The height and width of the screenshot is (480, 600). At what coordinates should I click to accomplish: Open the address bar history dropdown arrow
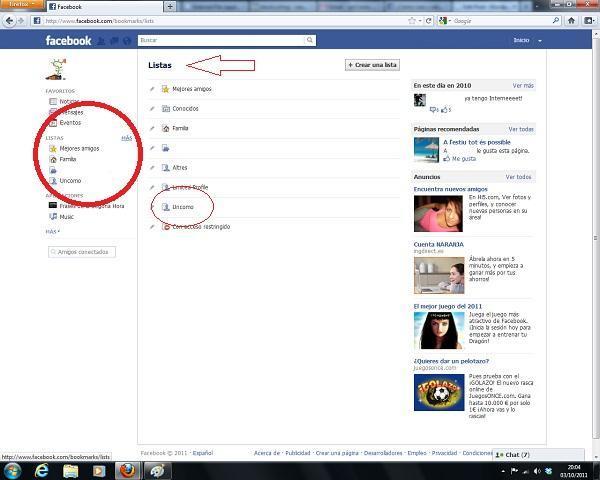coord(420,21)
